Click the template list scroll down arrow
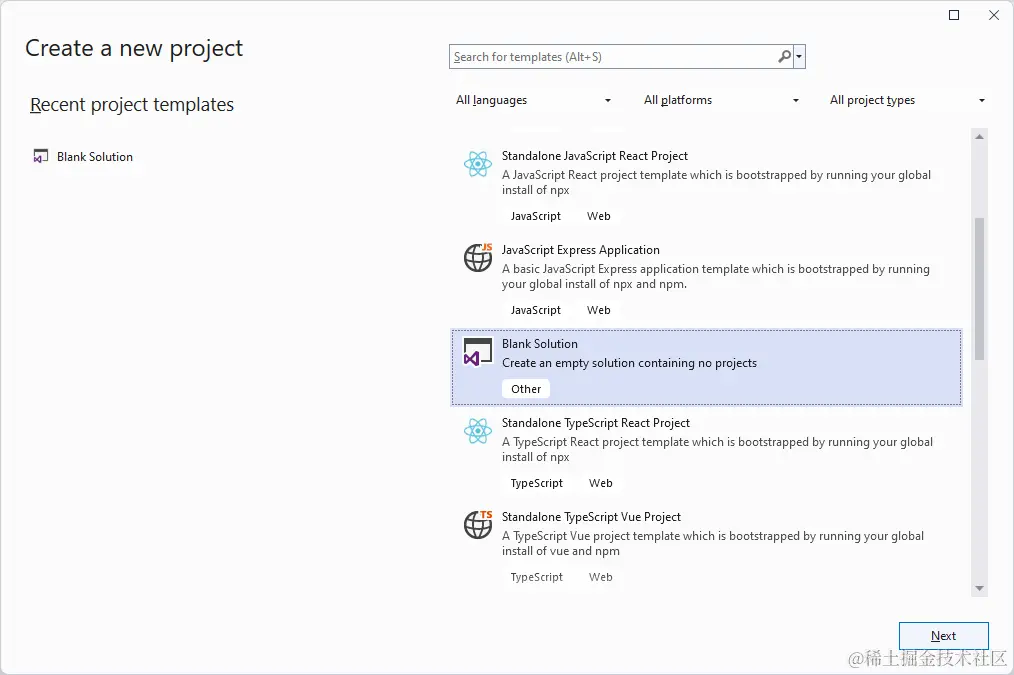The image size is (1014, 675). (979, 588)
